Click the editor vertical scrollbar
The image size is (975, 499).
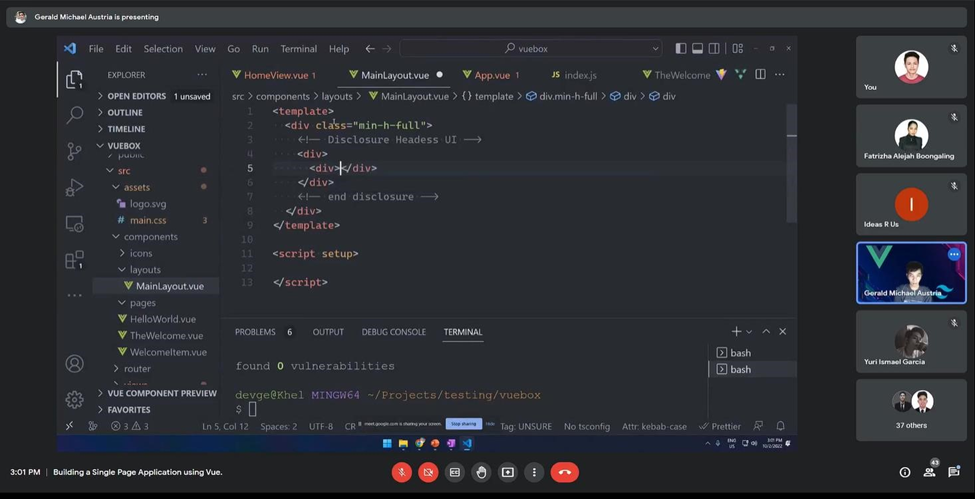791,163
